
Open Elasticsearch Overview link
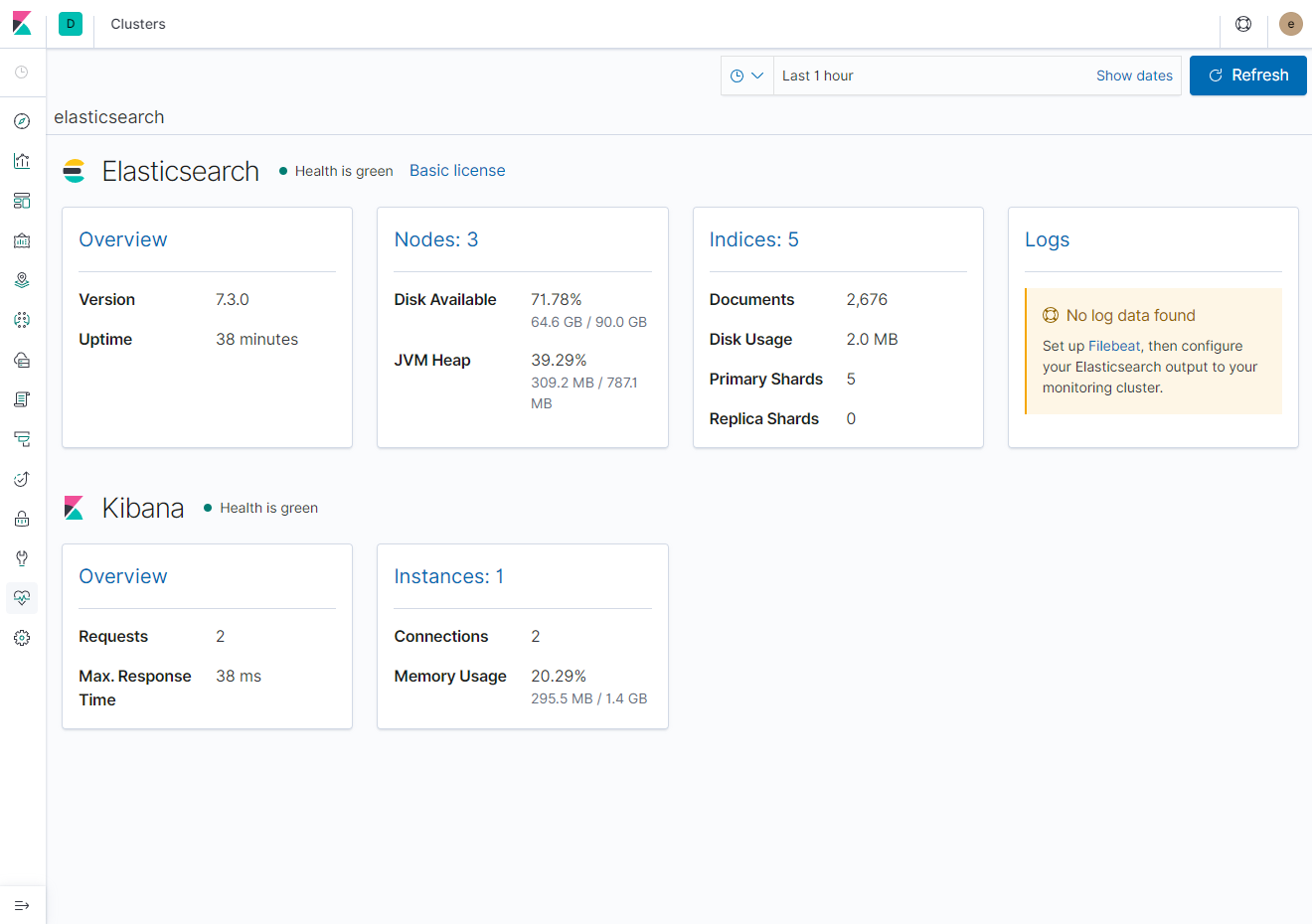pyautogui.click(x=123, y=239)
